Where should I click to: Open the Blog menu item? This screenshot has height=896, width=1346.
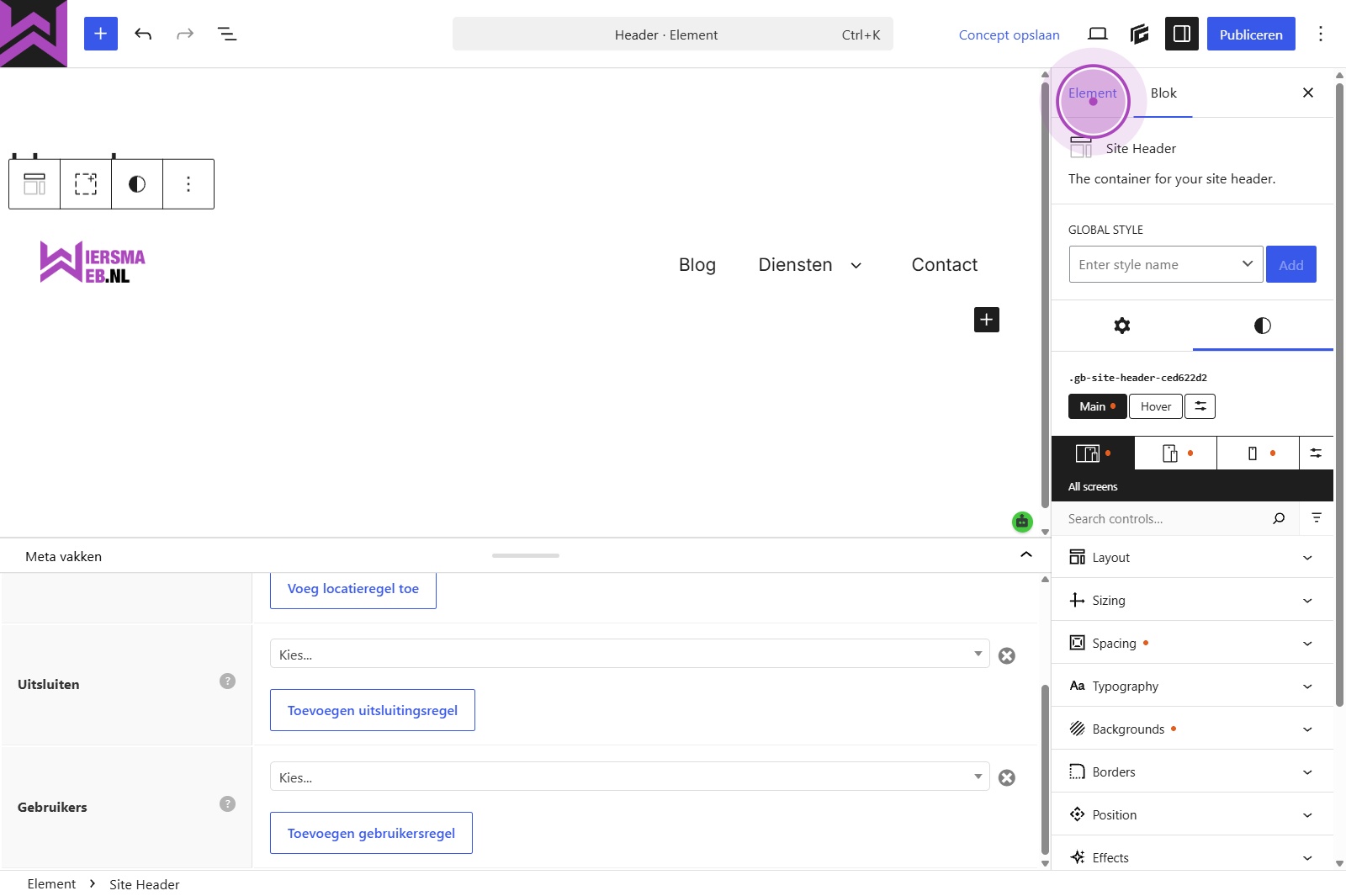(697, 265)
